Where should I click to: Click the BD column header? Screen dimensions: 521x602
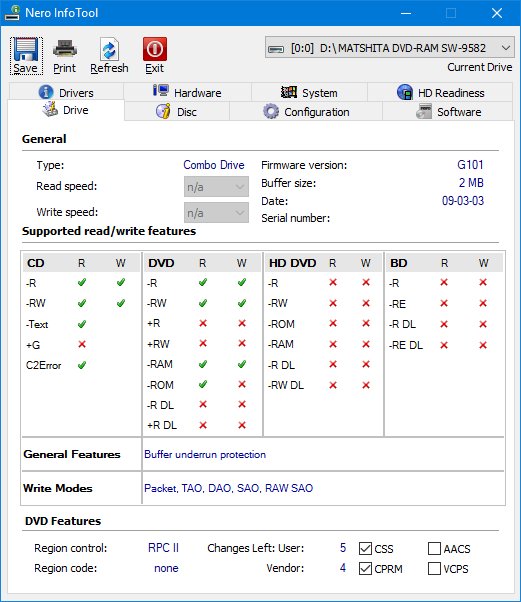coord(399,263)
